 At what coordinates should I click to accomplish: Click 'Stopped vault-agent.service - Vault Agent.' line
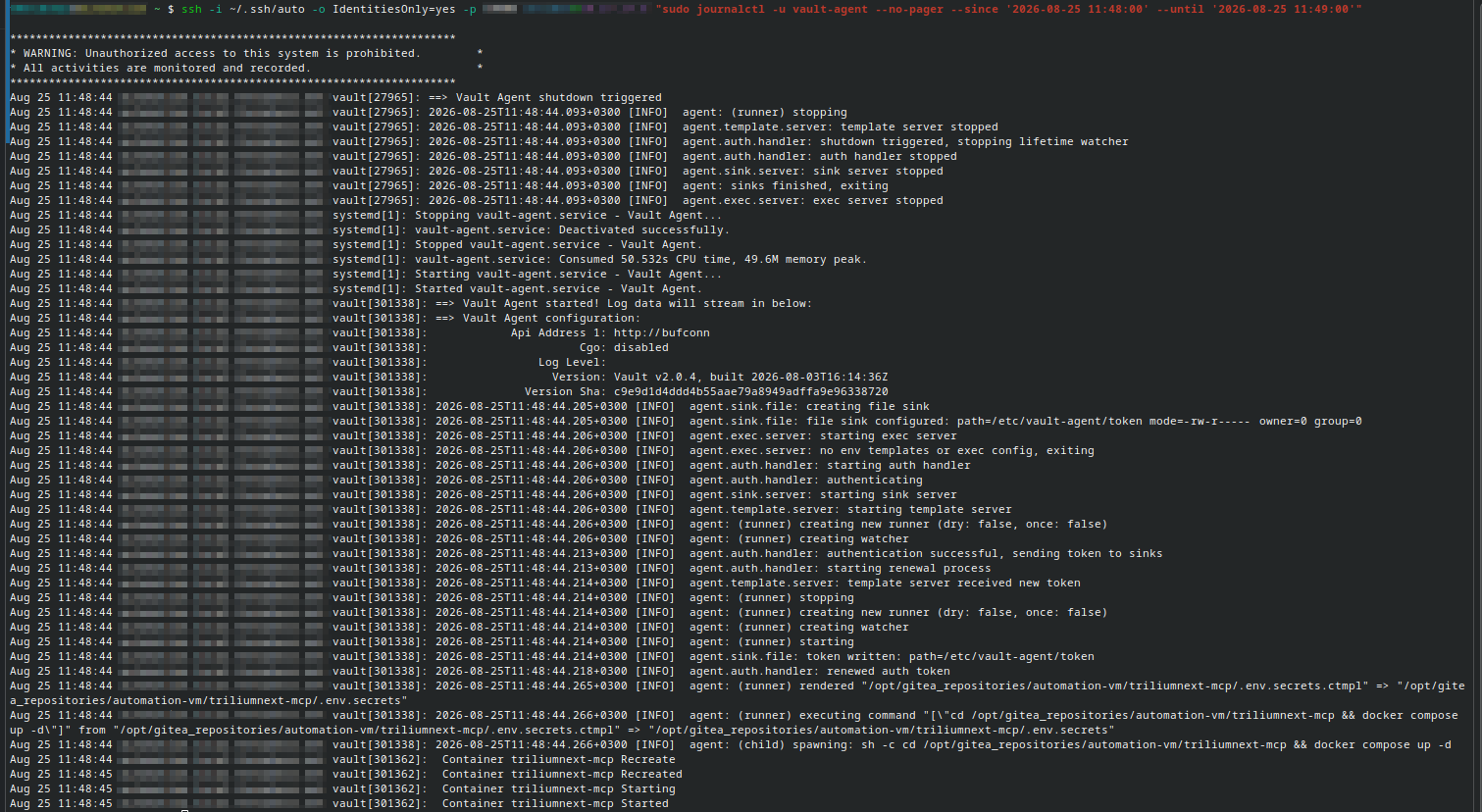(x=558, y=244)
